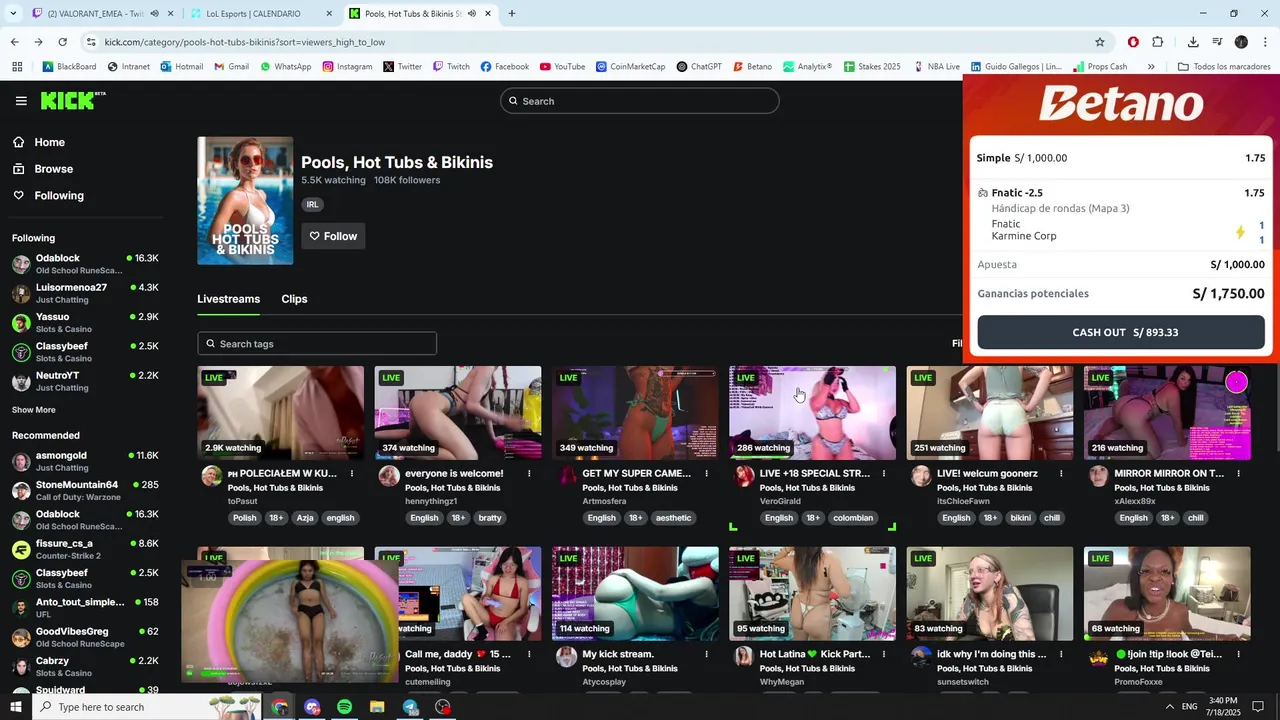Open the Chrome apps grid icon

coord(16,67)
